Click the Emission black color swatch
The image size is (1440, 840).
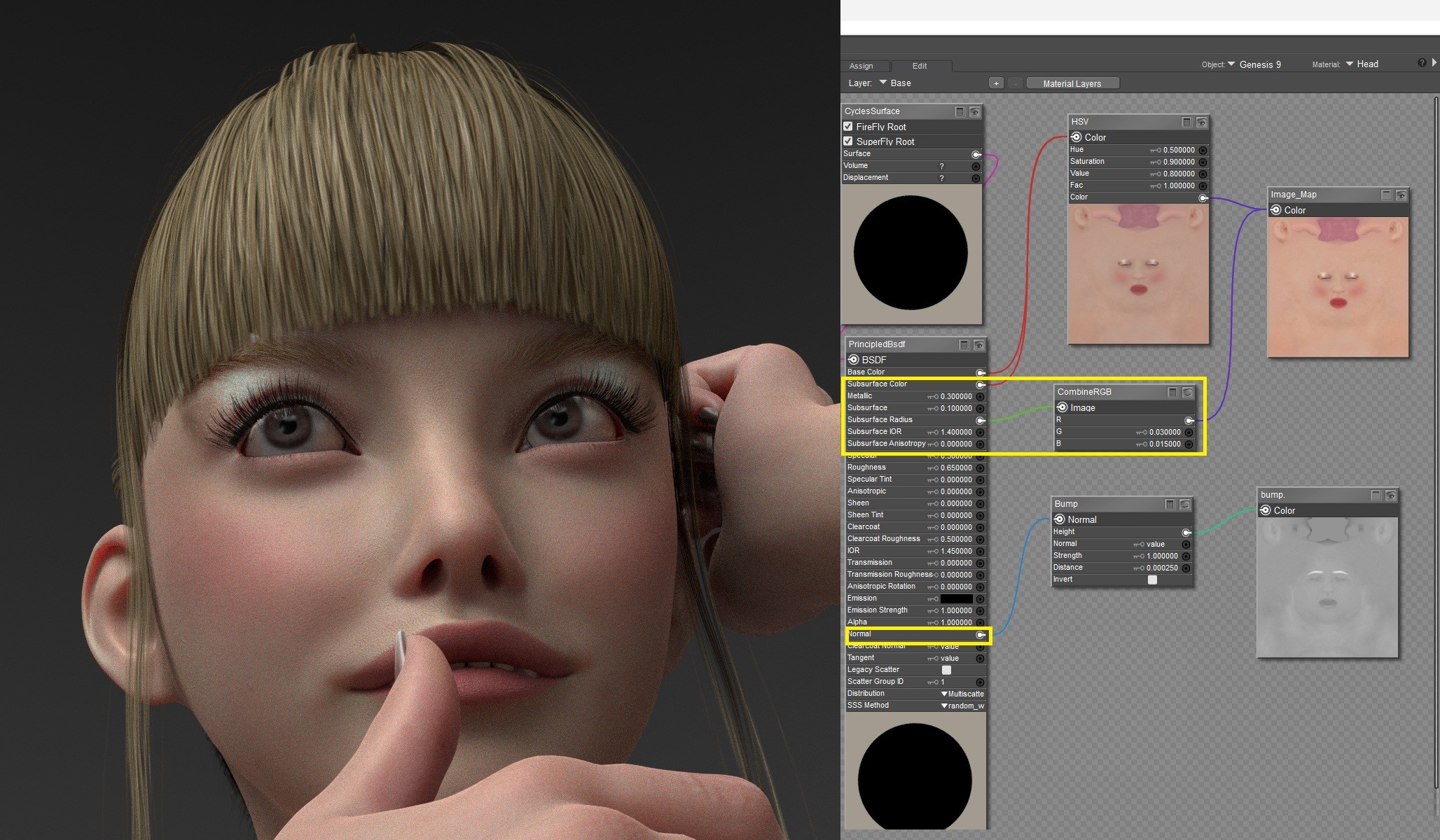956,598
